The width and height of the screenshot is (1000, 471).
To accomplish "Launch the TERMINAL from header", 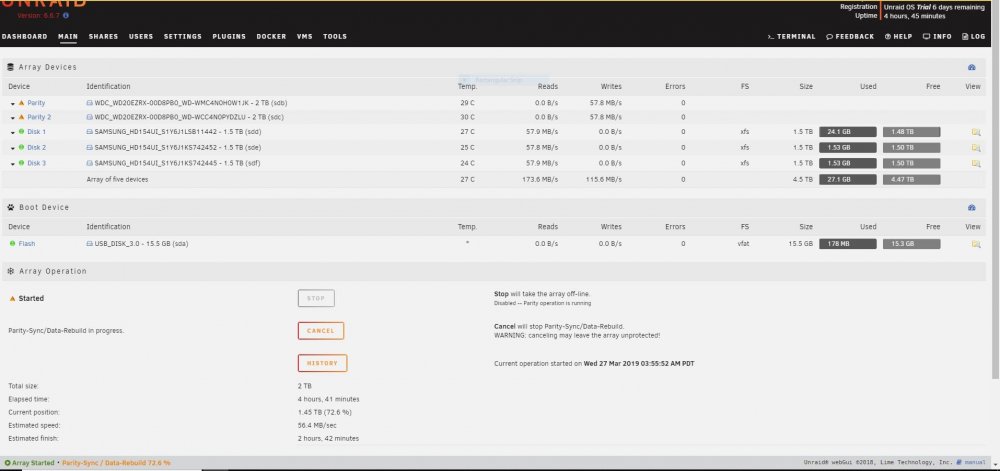I will (x=791, y=36).
